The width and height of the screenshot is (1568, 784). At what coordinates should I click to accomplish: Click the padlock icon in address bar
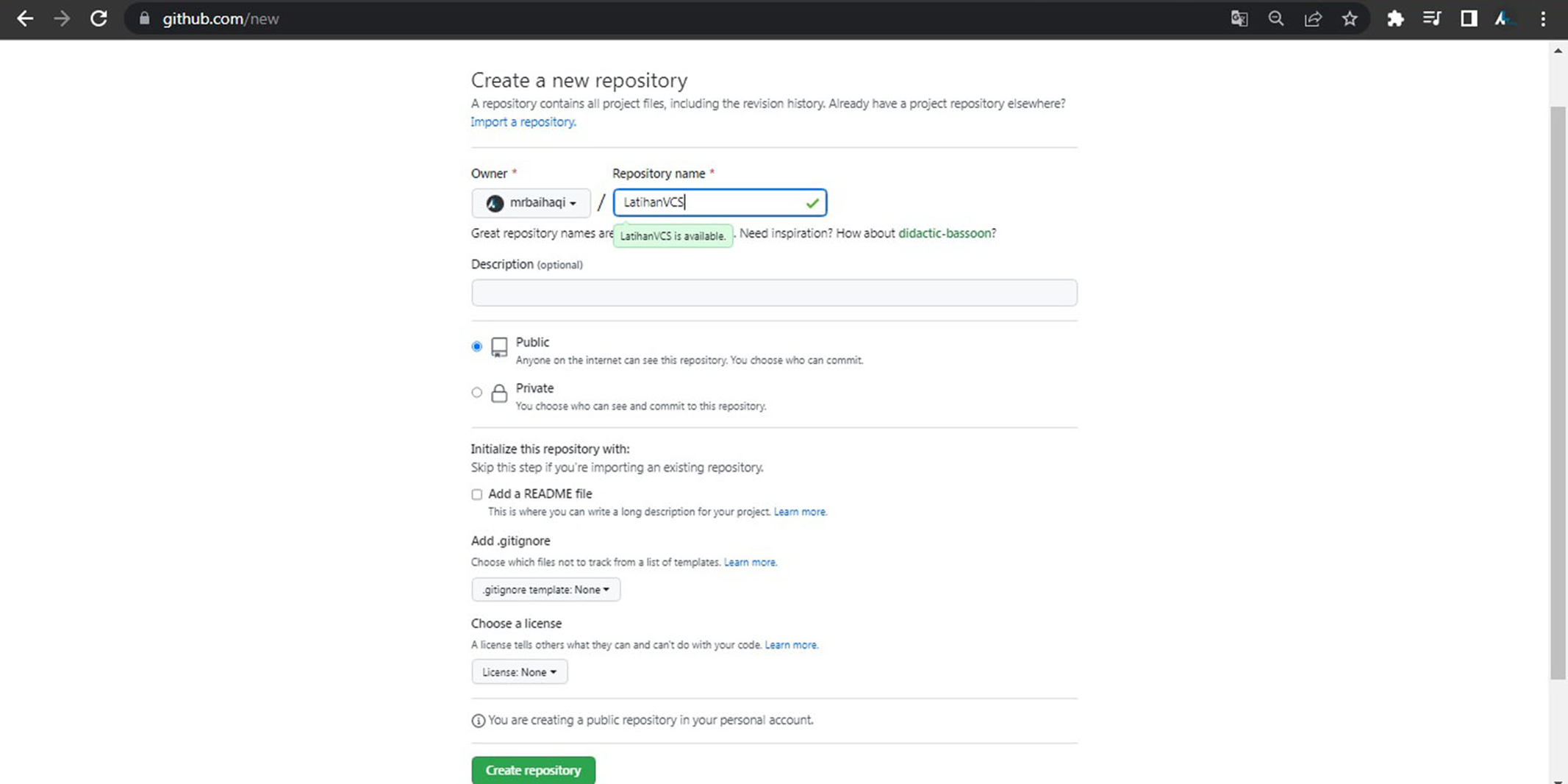144,19
